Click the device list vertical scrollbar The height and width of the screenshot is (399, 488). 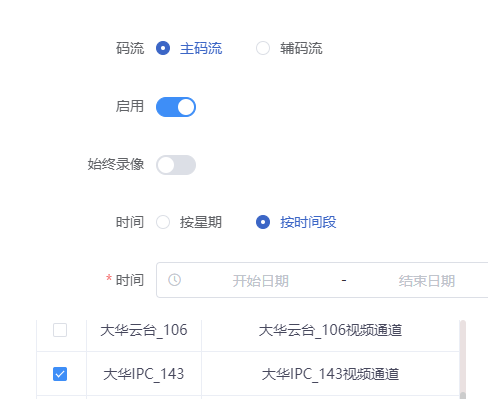coord(462,359)
